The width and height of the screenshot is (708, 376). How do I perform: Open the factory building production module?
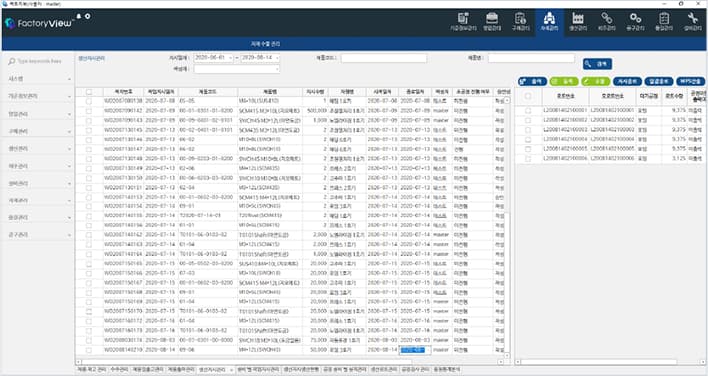(578, 21)
